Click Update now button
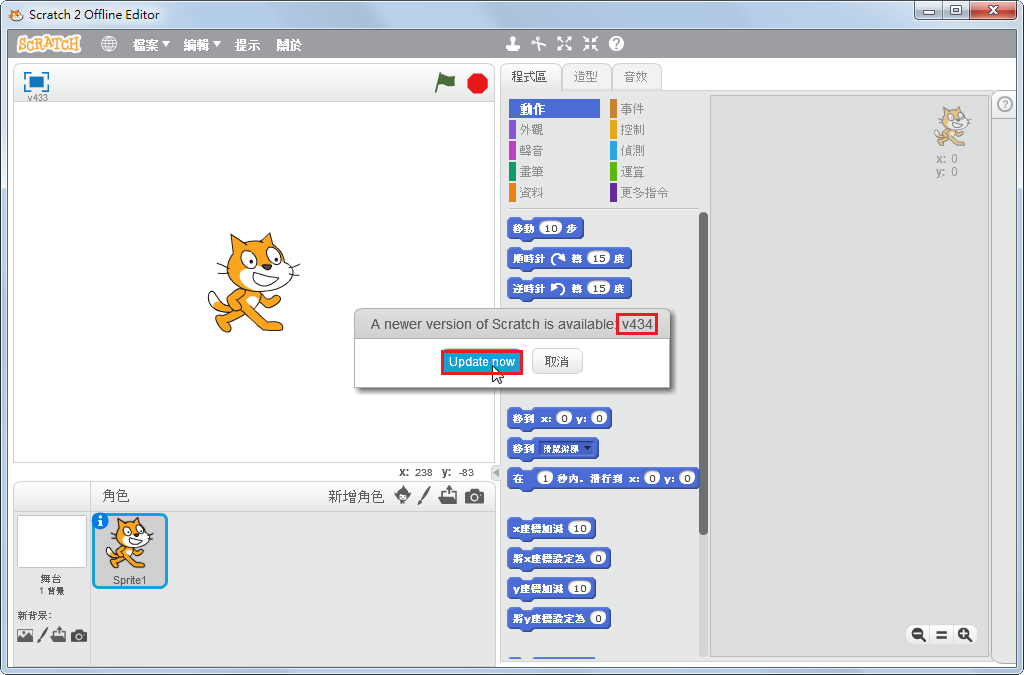This screenshot has height=675, width=1024. point(482,362)
